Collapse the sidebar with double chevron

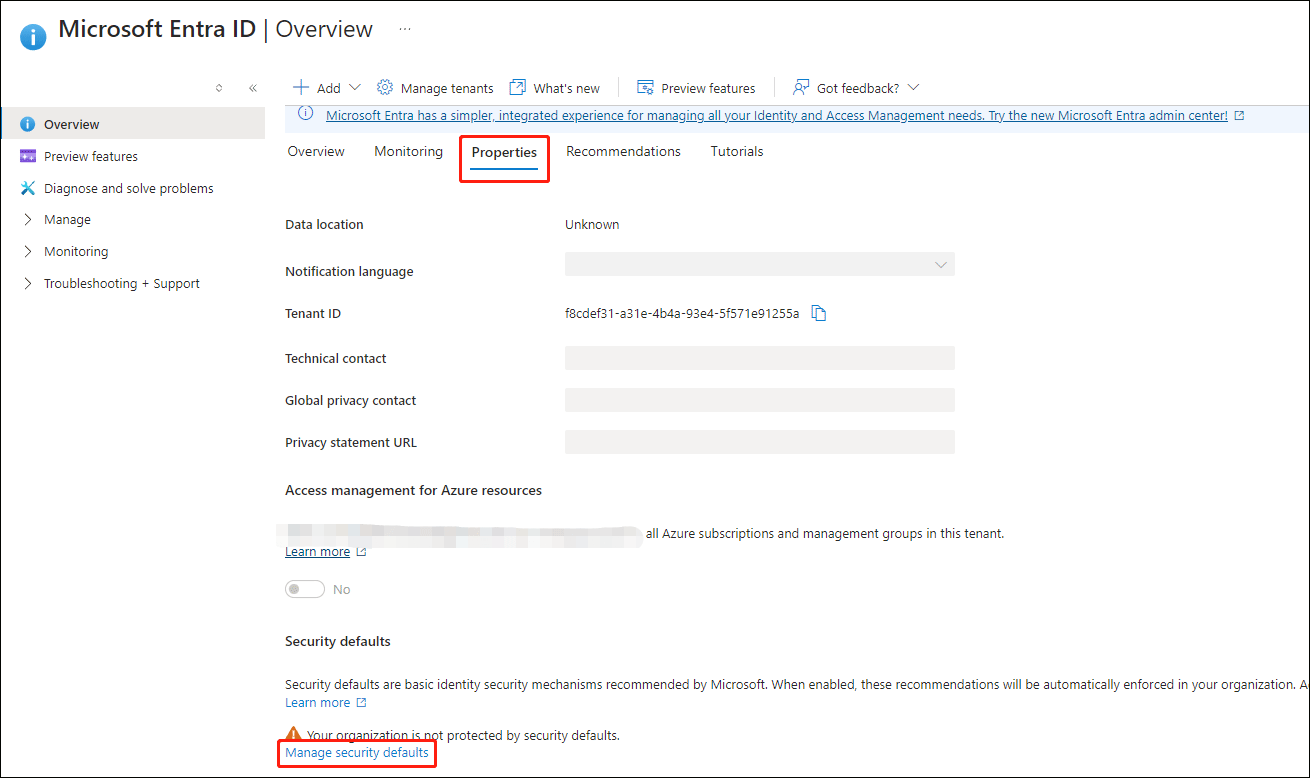[253, 88]
